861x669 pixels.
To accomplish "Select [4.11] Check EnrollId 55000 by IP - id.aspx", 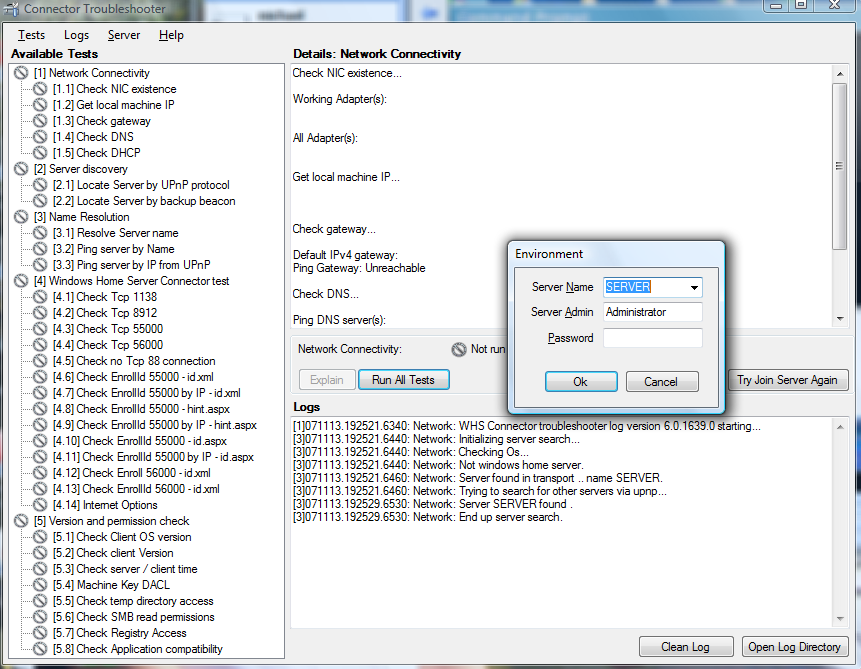I will [153, 457].
